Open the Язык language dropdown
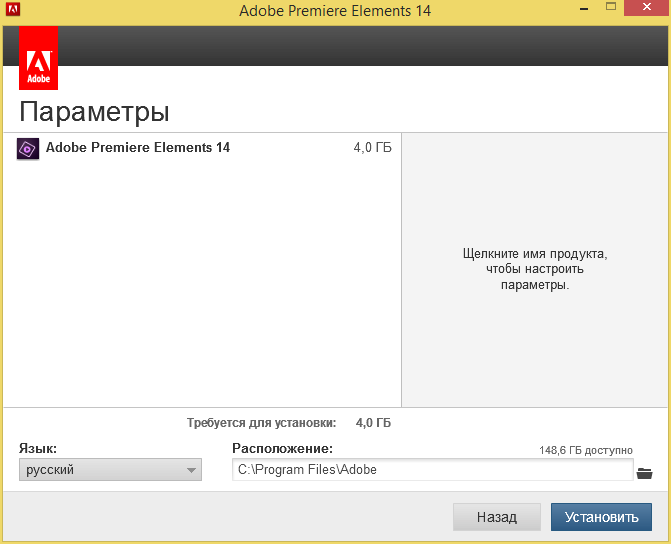The width and height of the screenshot is (671, 544). (x=110, y=470)
